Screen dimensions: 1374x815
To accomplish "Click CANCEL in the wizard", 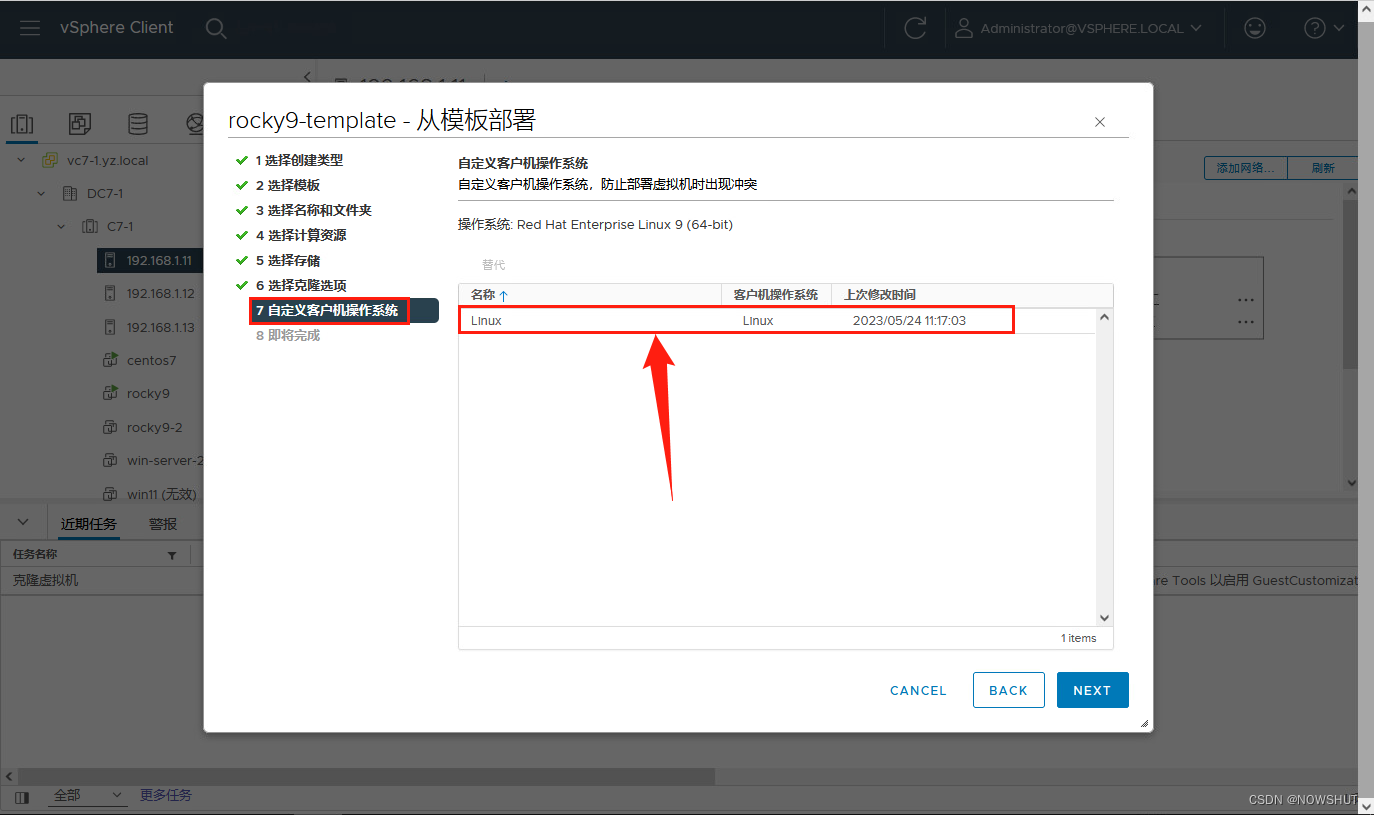I will [918, 690].
